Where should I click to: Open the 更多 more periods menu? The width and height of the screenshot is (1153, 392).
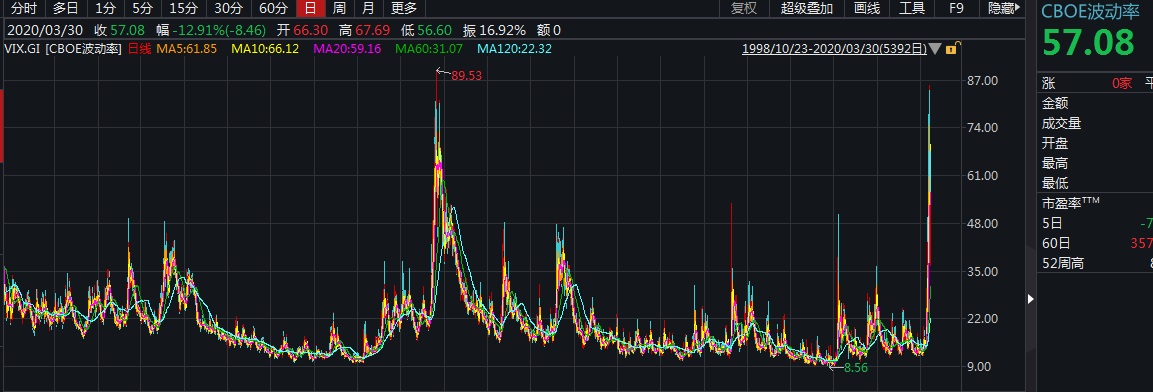point(404,8)
